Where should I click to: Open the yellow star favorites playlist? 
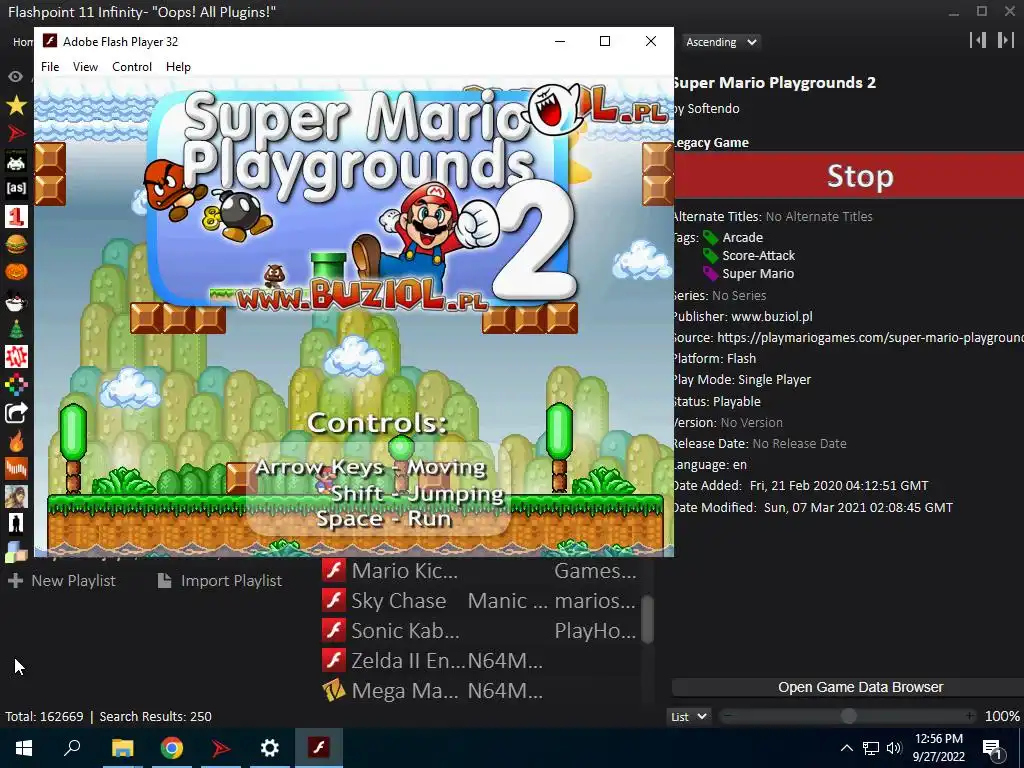point(16,104)
